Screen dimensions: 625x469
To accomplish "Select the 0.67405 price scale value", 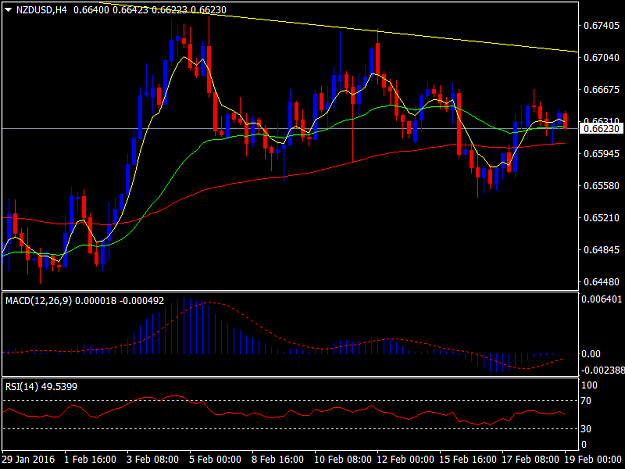I will tap(601, 26).
